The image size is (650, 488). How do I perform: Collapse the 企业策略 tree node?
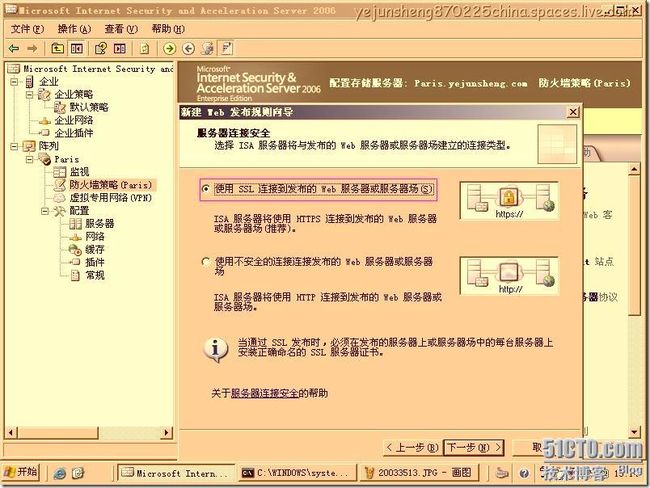[x=29, y=95]
